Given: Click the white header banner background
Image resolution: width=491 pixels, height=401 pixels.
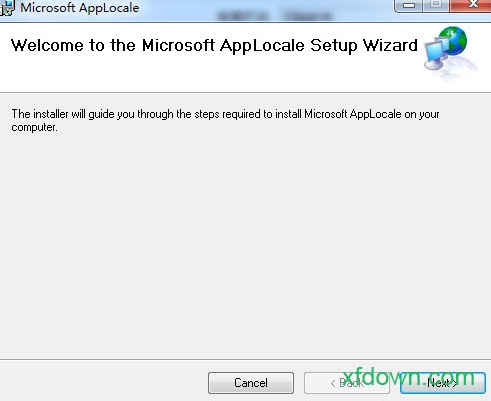Looking at the screenshot, I should (x=213, y=75).
